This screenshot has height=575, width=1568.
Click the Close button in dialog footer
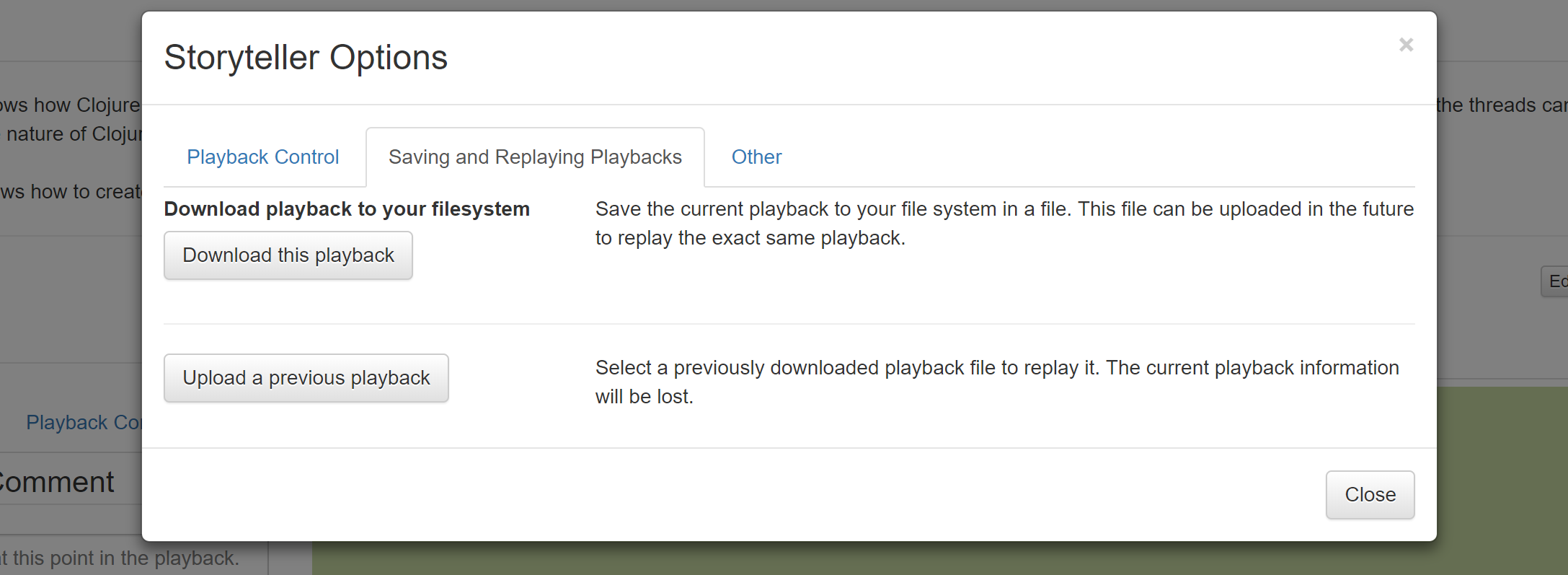click(1370, 495)
